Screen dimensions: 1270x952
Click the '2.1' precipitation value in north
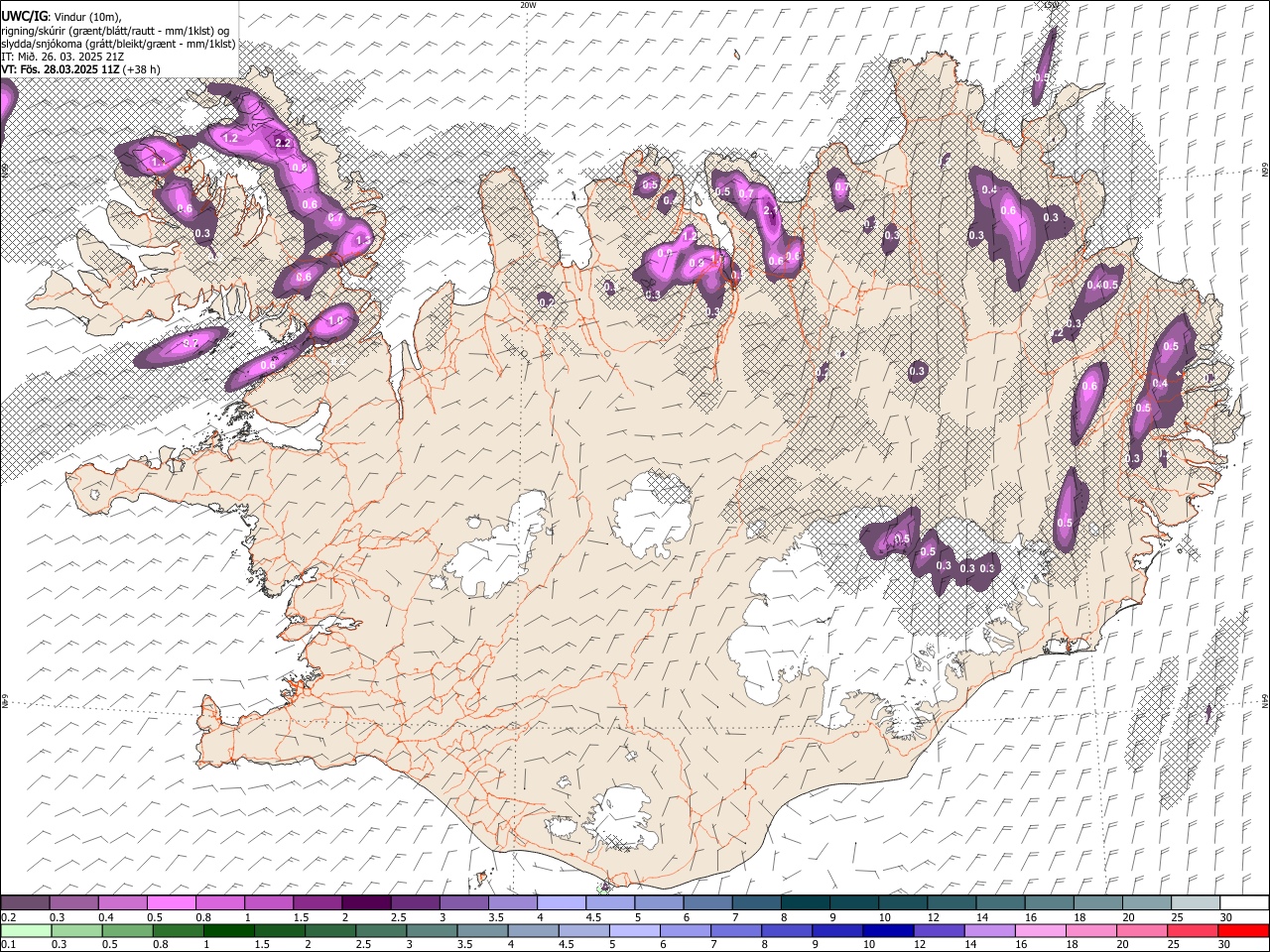pyautogui.click(x=772, y=210)
